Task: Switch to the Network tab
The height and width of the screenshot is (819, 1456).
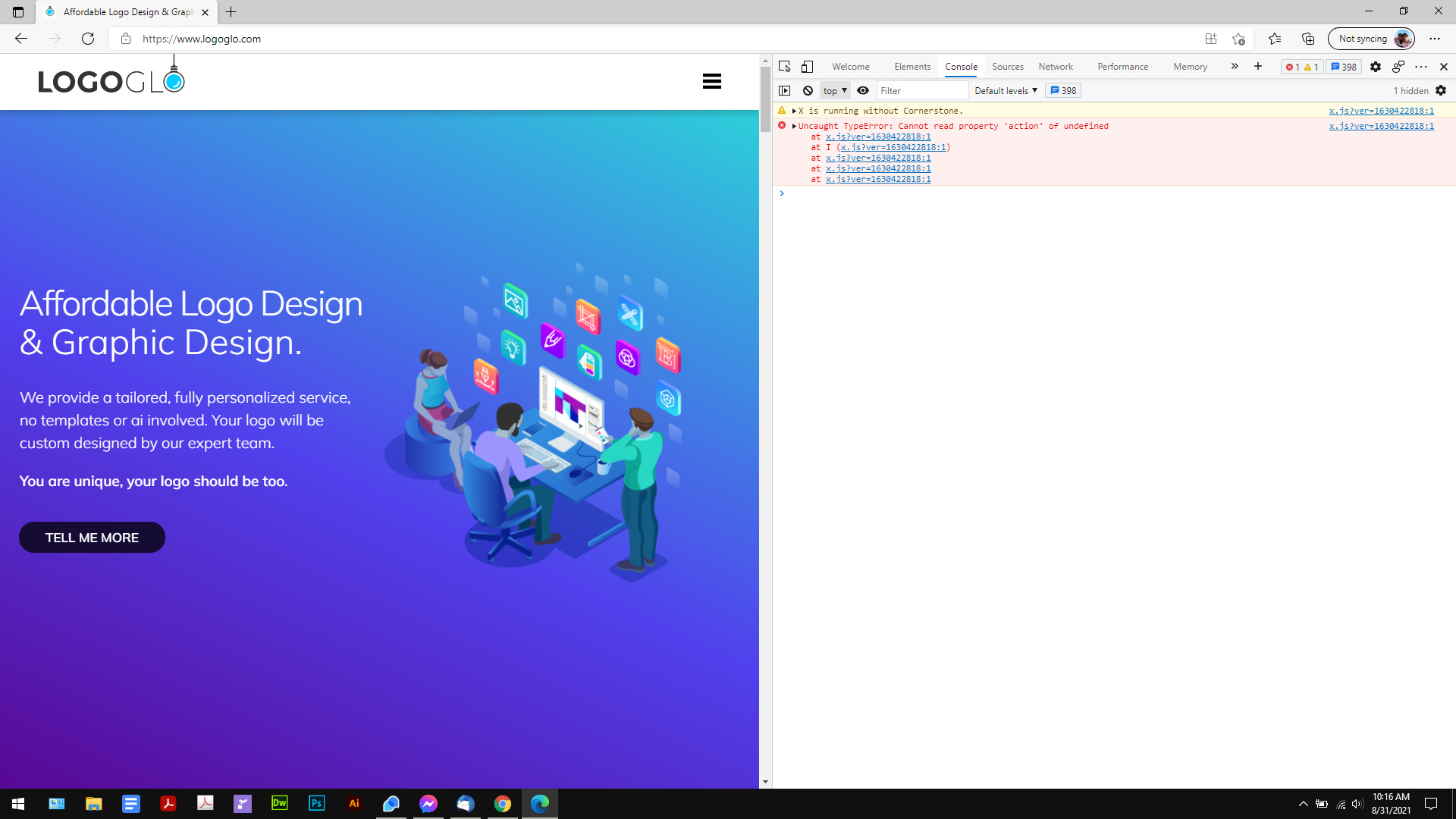Action: pyautogui.click(x=1055, y=67)
